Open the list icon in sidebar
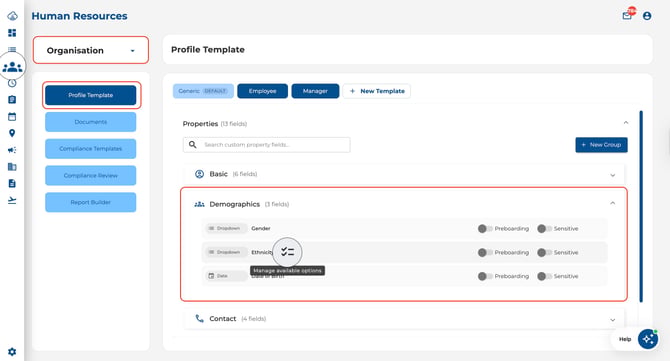The image size is (670, 361). click(12, 50)
